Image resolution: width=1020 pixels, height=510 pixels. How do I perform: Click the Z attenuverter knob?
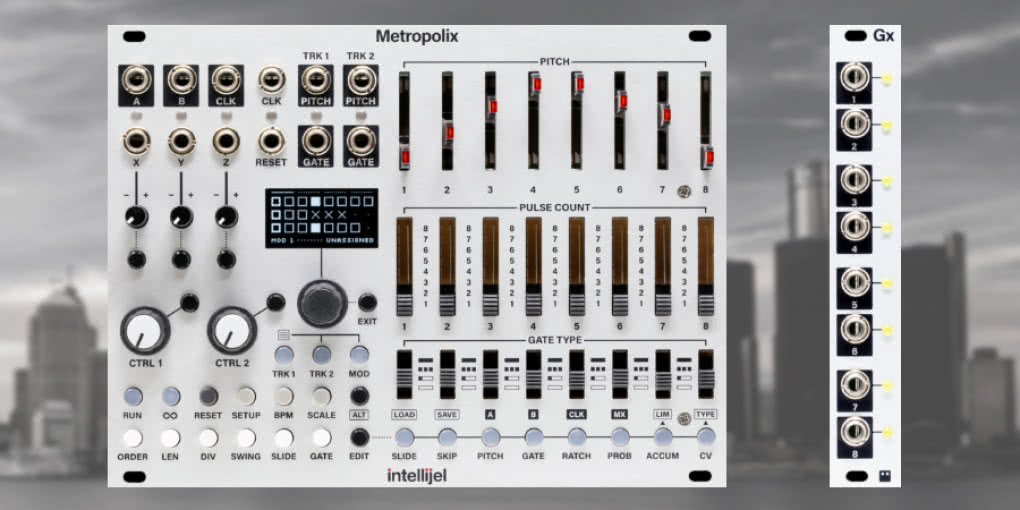coord(226,217)
